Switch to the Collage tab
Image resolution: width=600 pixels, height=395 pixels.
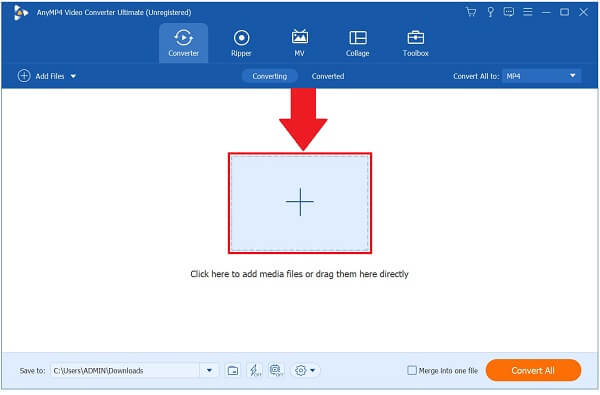[357, 43]
